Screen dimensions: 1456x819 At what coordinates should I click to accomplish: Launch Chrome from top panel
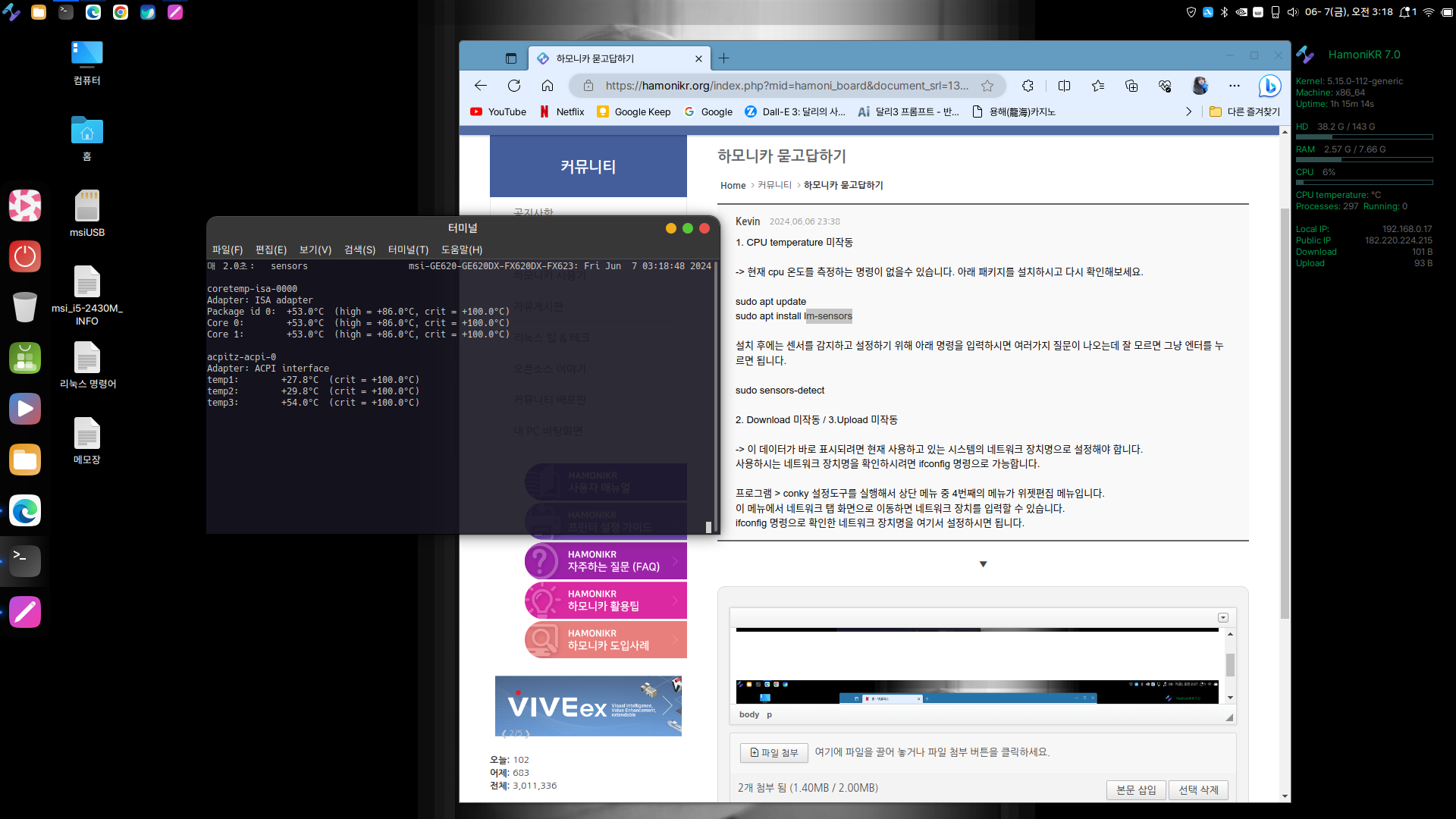[121, 12]
